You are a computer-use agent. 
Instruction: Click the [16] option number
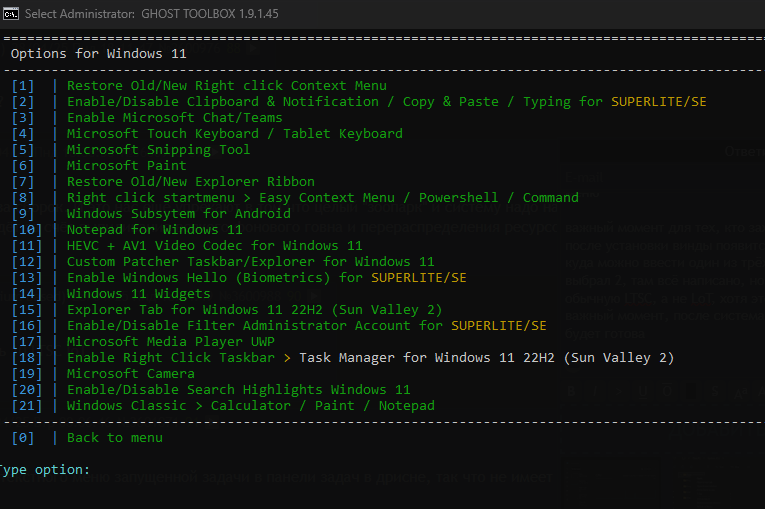[x=27, y=326]
